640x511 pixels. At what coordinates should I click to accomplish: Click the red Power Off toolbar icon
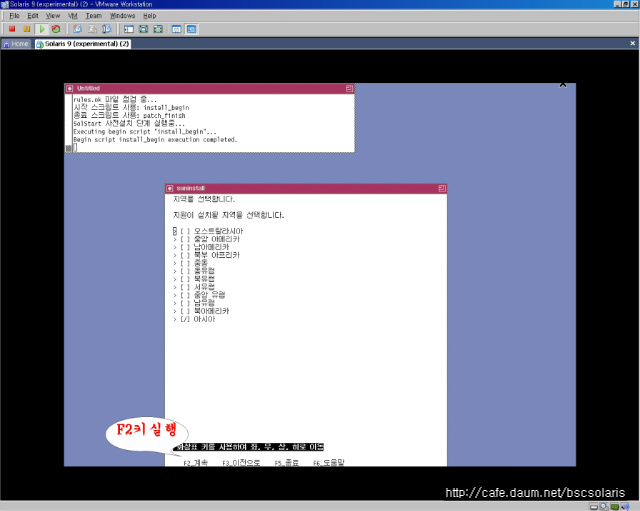12,29
